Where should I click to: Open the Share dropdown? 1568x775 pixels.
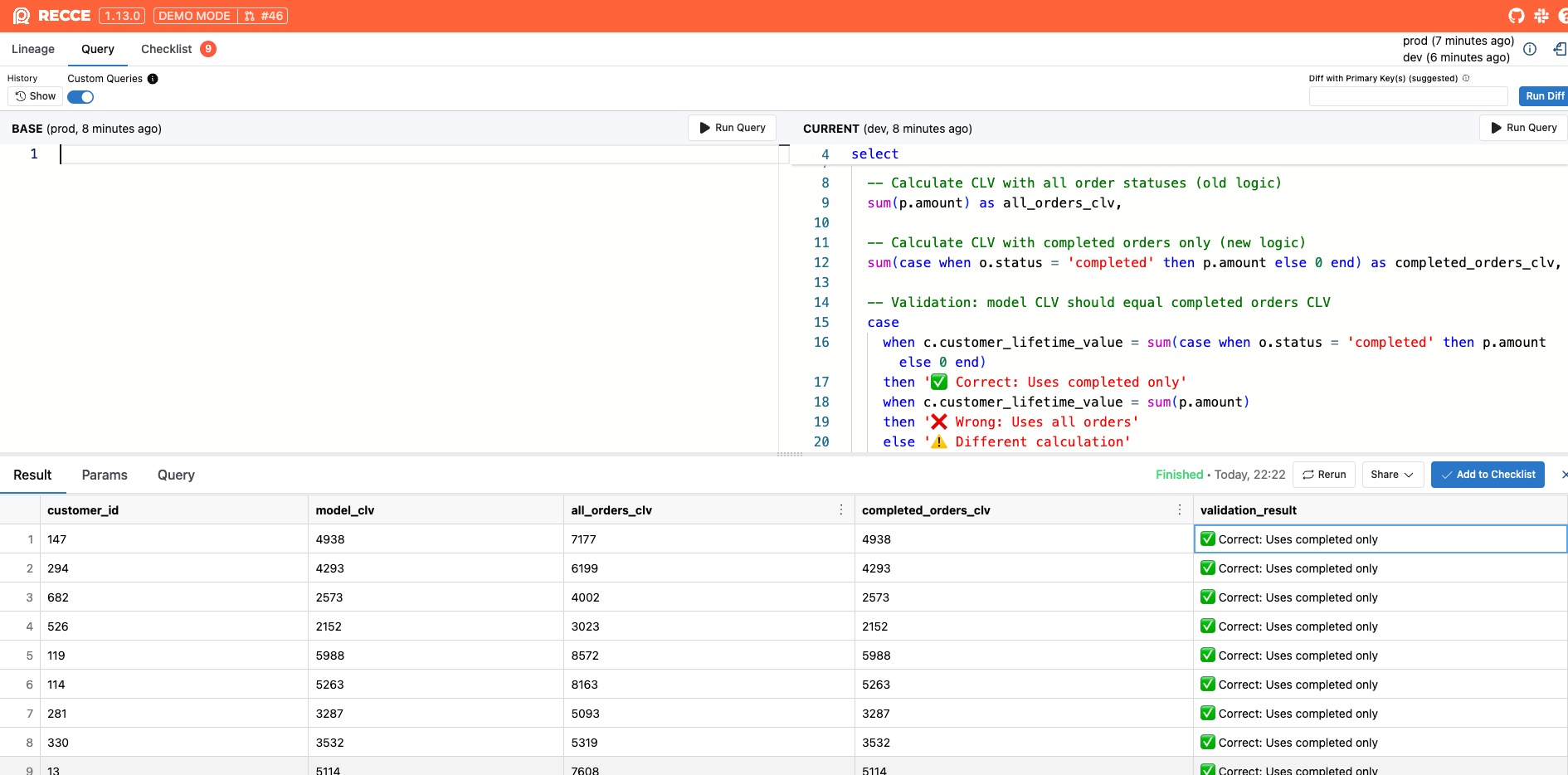[x=1393, y=475]
